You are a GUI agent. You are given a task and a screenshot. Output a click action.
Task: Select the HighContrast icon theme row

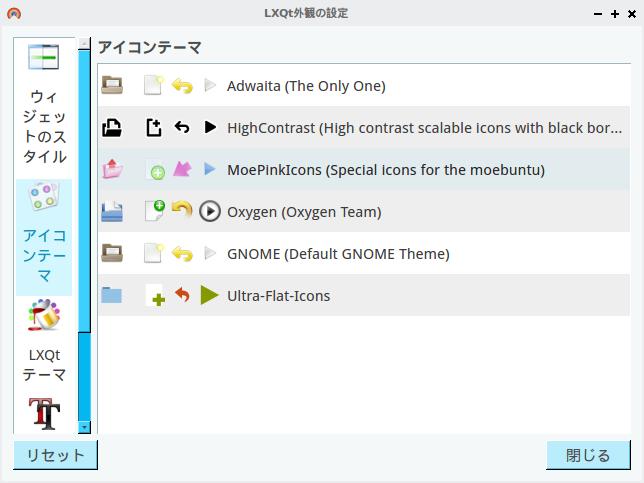(x=364, y=128)
